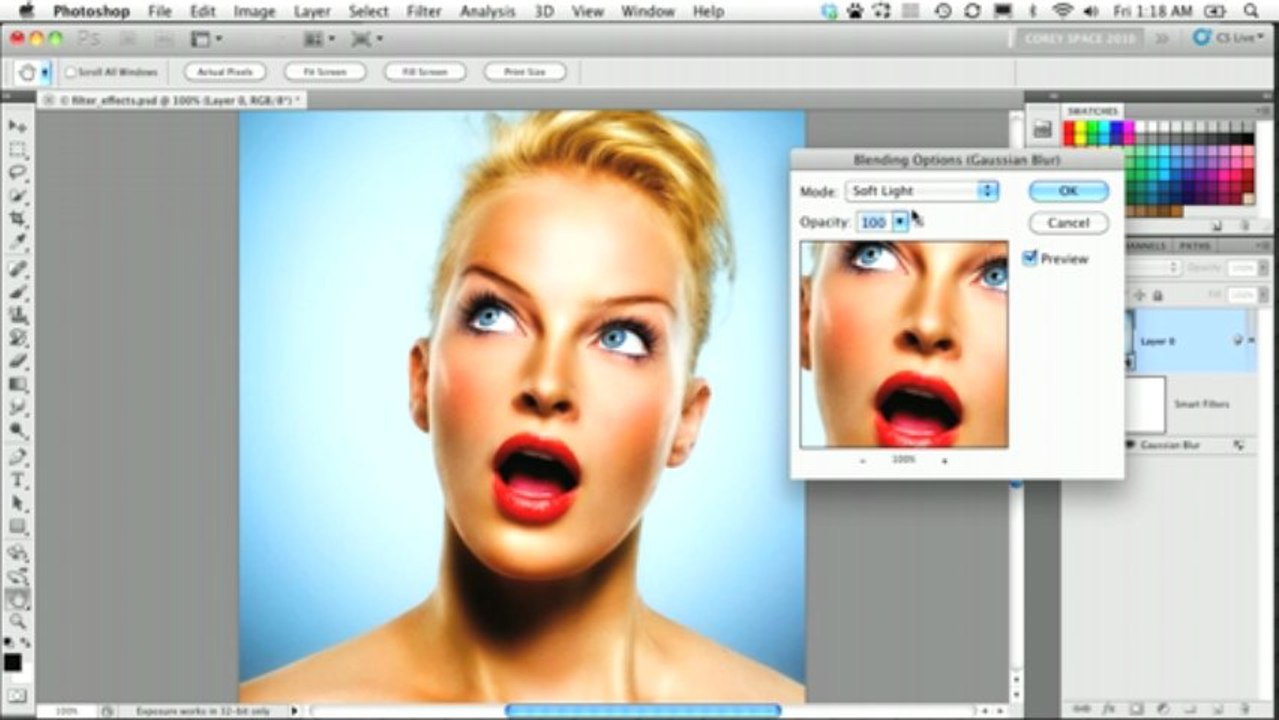Open the CS Live dropdown

tap(1226, 38)
